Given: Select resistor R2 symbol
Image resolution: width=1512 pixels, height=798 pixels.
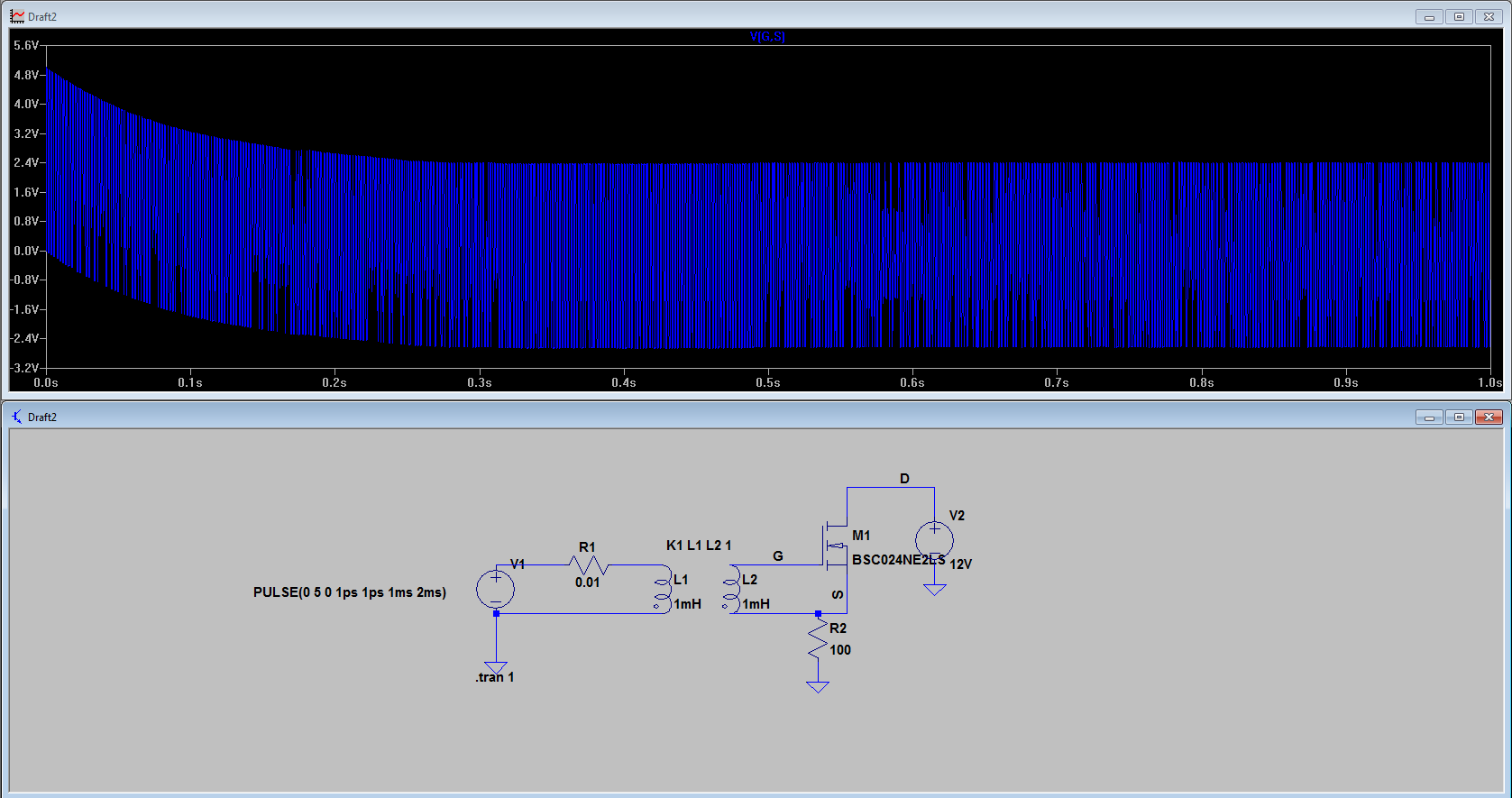Looking at the screenshot, I should tap(818, 639).
